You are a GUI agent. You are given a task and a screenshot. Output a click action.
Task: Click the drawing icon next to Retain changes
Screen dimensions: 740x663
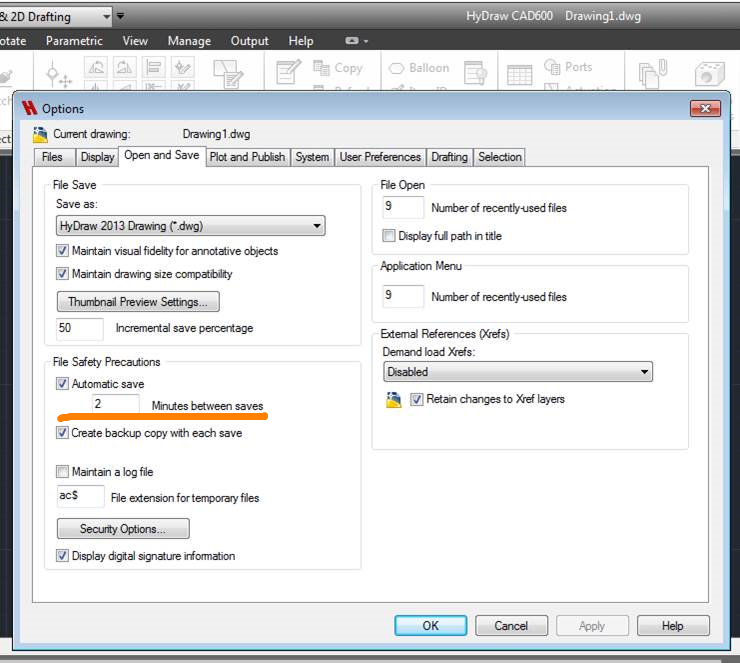point(394,400)
